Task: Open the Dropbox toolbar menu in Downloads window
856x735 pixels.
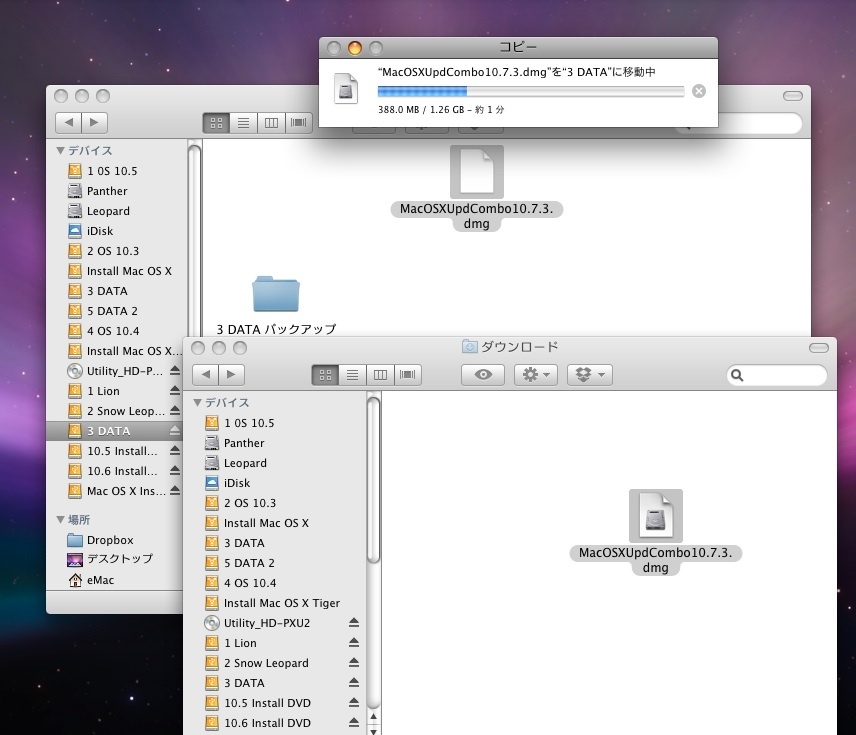Action: coord(590,375)
